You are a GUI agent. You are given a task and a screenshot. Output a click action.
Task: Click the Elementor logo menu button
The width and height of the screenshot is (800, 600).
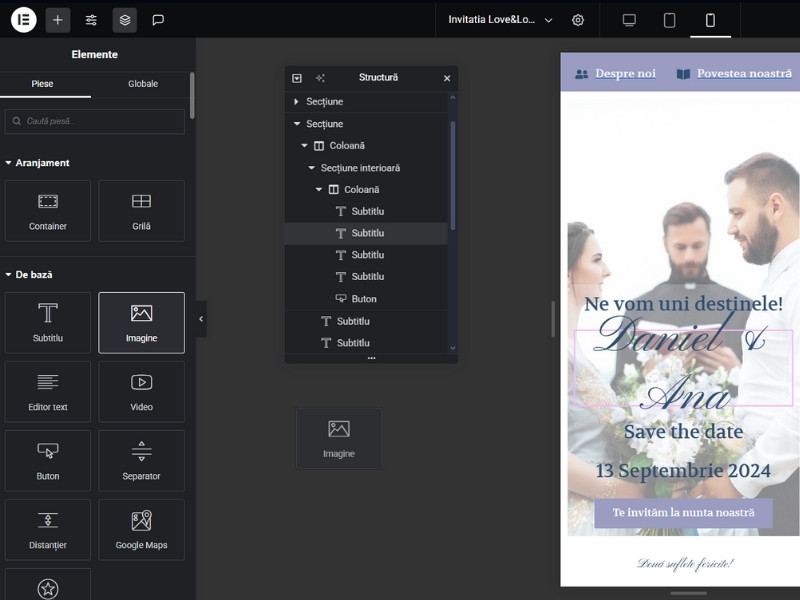point(23,20)
